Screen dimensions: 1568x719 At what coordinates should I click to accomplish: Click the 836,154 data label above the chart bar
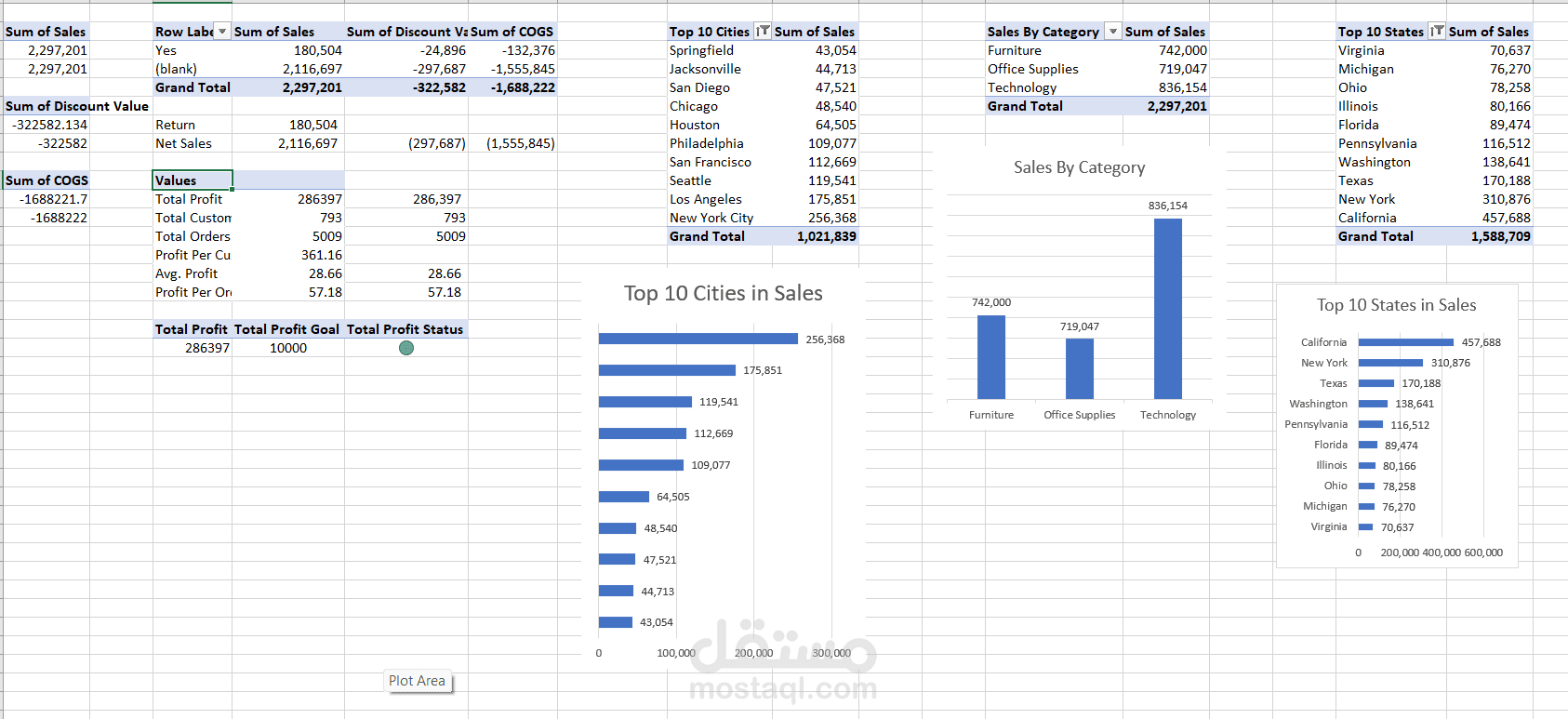(1168, 206)
